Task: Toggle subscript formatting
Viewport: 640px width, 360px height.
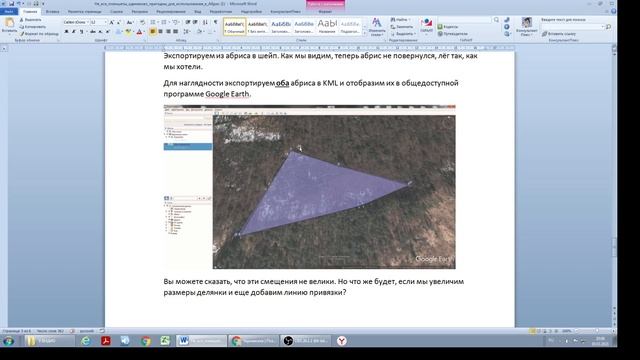Action: tap(100, 31)
